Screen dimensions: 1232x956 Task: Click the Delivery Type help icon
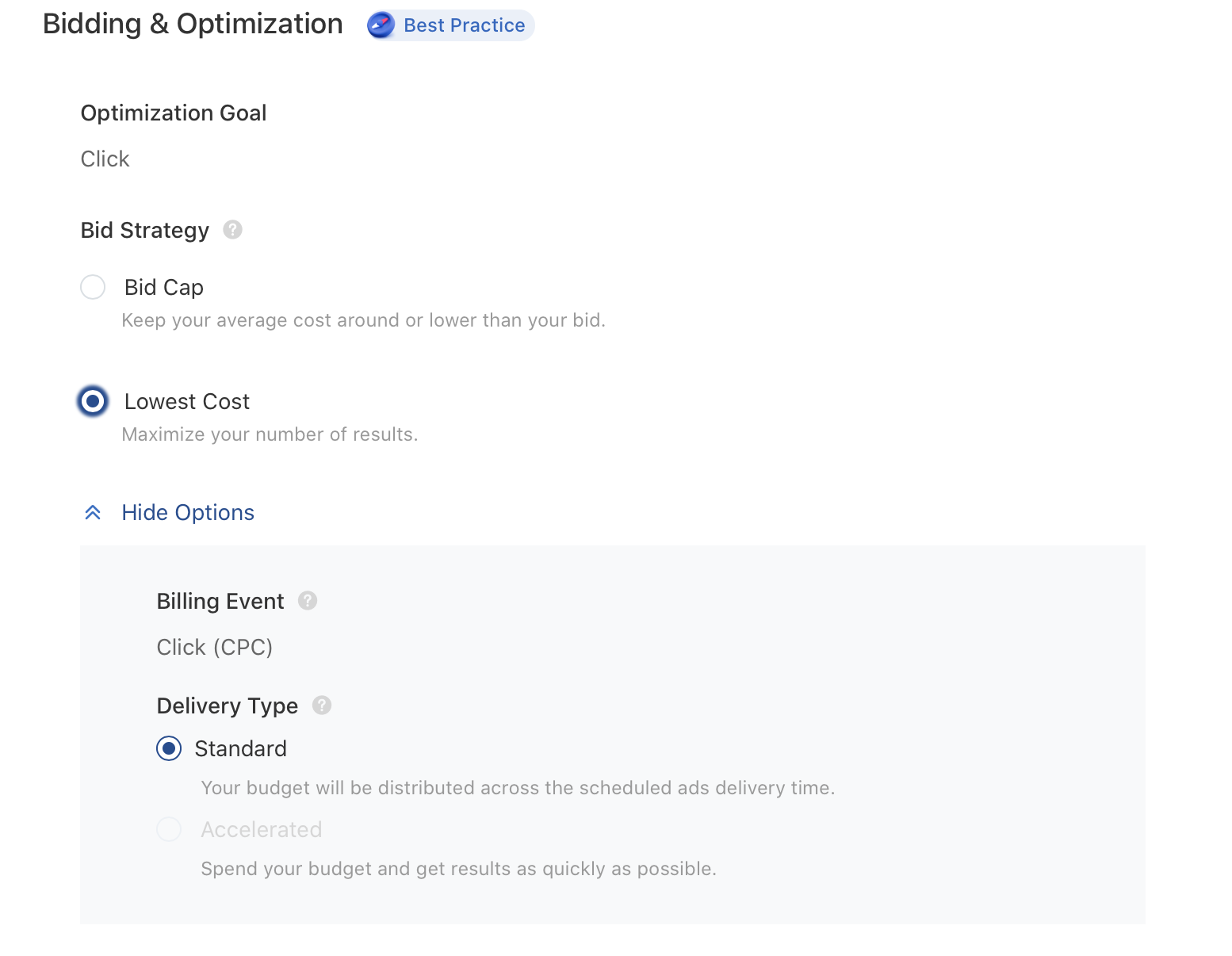click(321, 705)
